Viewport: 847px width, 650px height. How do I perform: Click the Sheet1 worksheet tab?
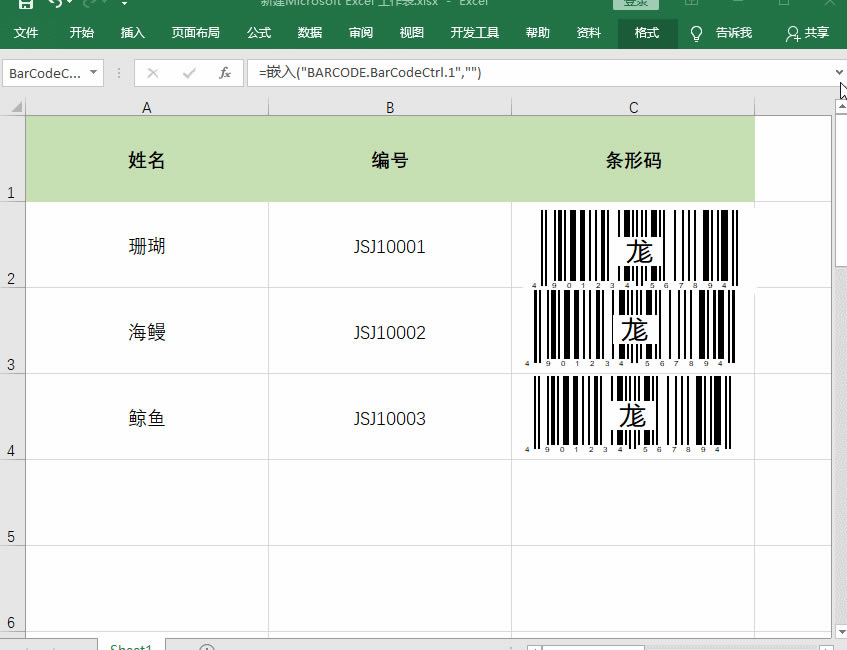(130, 645)
